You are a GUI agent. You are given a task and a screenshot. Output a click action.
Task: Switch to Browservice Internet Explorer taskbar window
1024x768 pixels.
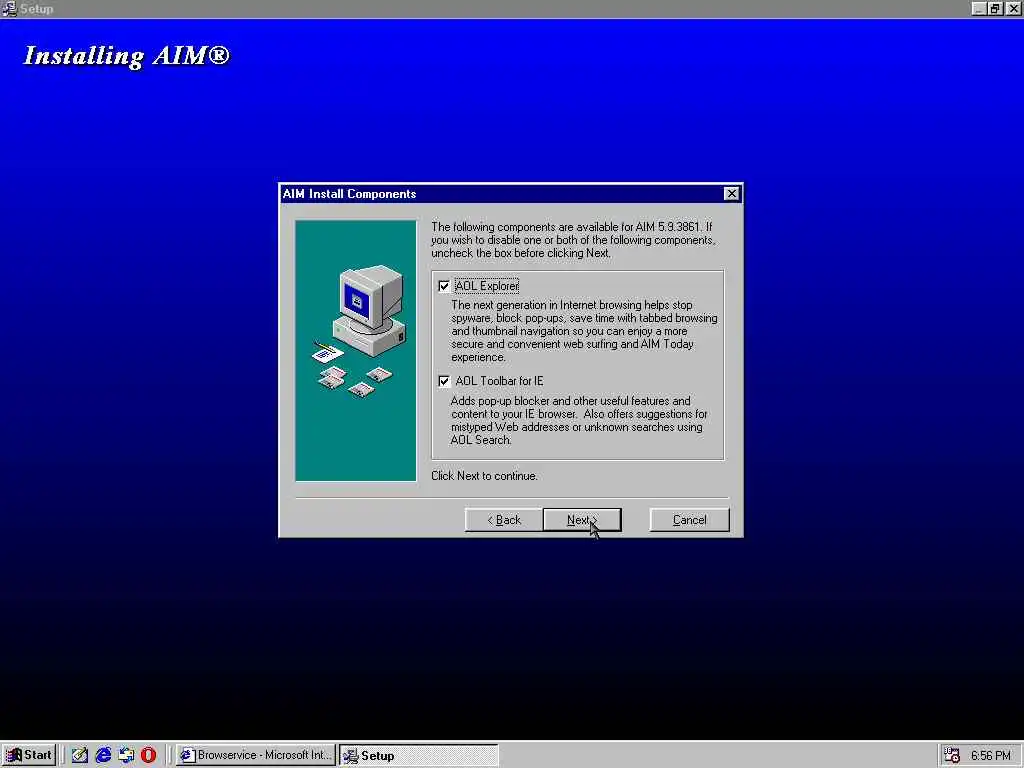pyautogui.click(x=255, y=755)
